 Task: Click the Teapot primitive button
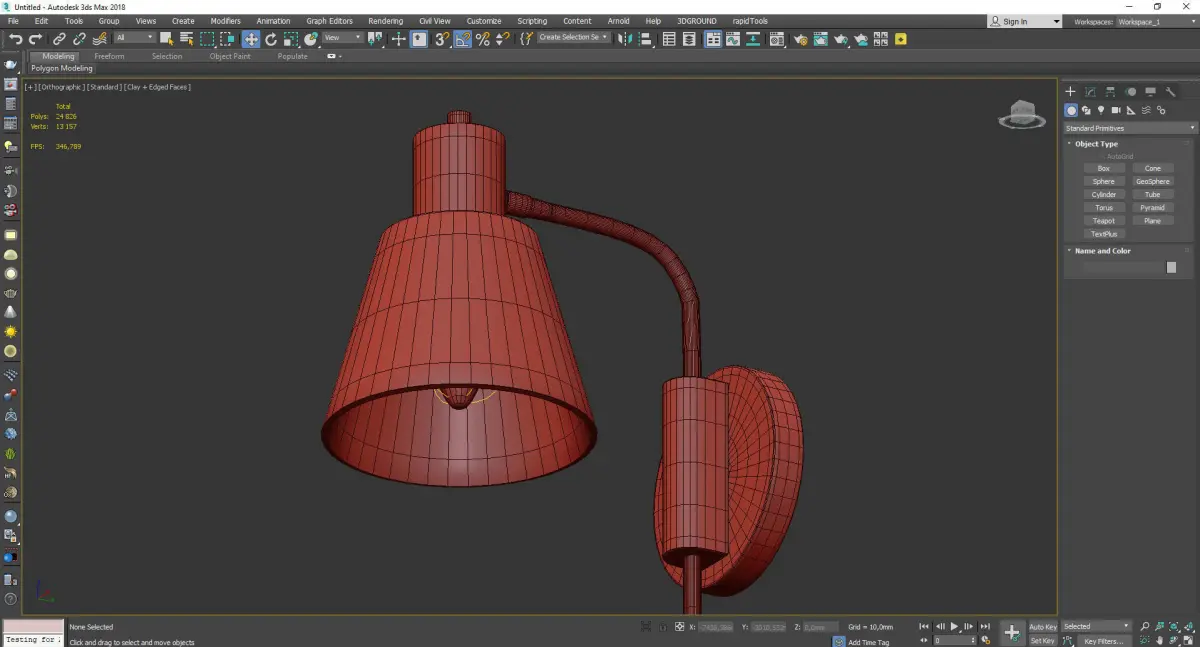tap(1103, 221)
